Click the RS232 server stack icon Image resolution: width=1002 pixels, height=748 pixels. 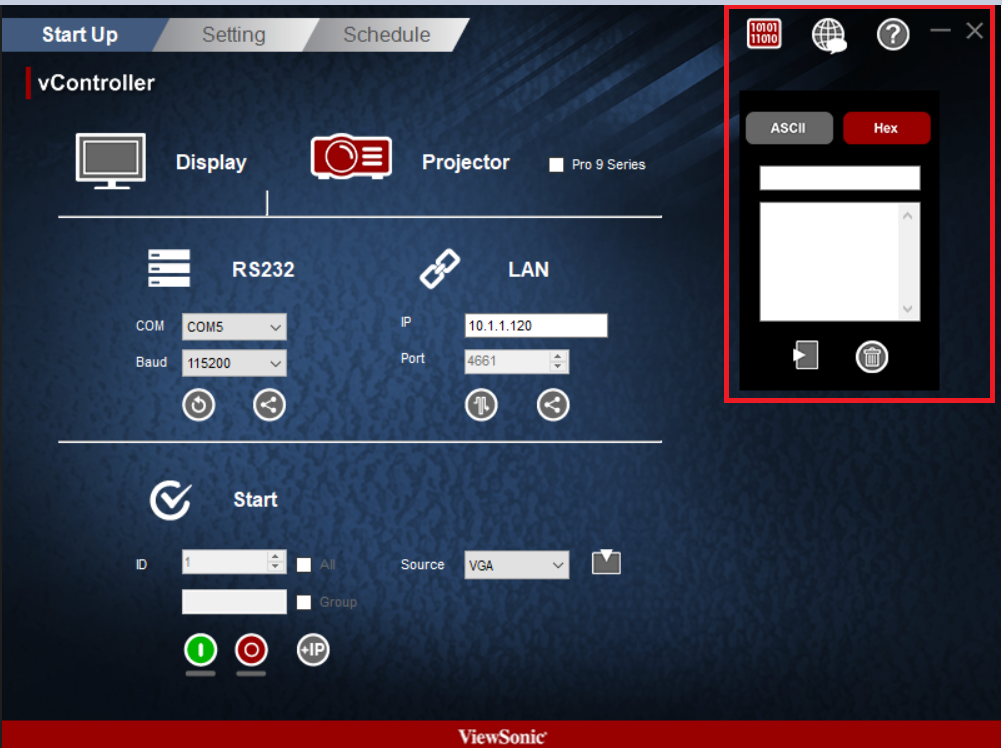pos(169,268)
